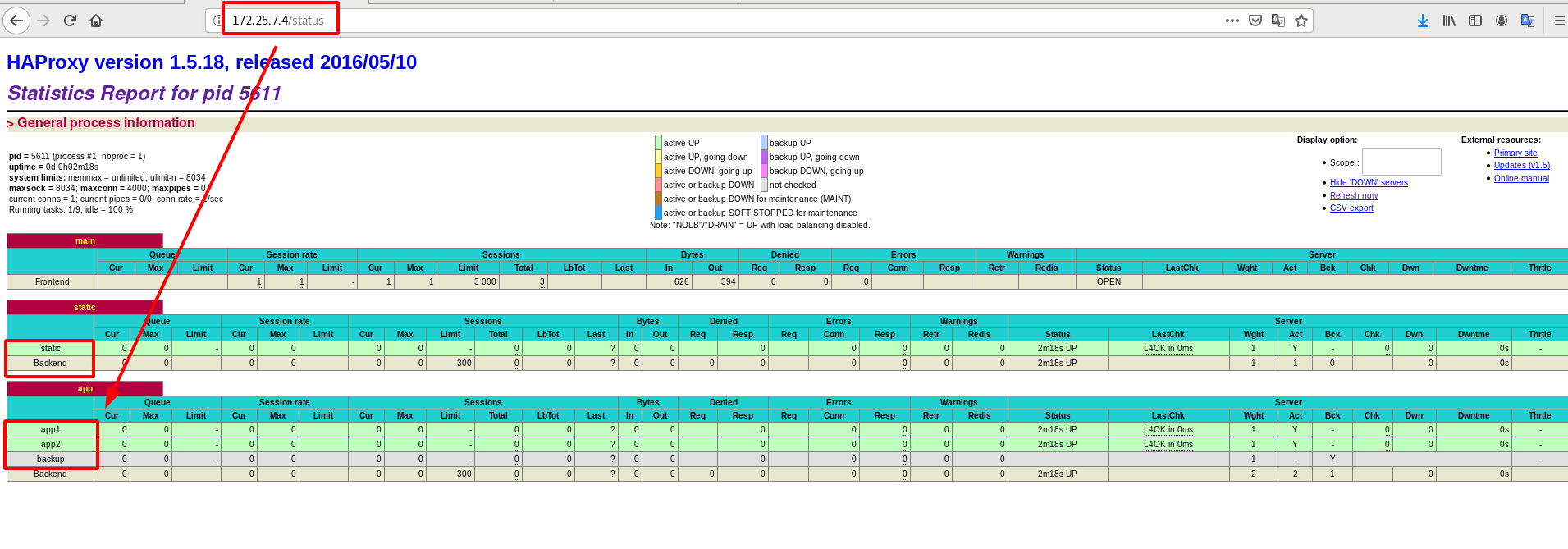Screen dimensions: 1568x549
Task: Click the 'main' proxy title
Action: tap(85, 240)
